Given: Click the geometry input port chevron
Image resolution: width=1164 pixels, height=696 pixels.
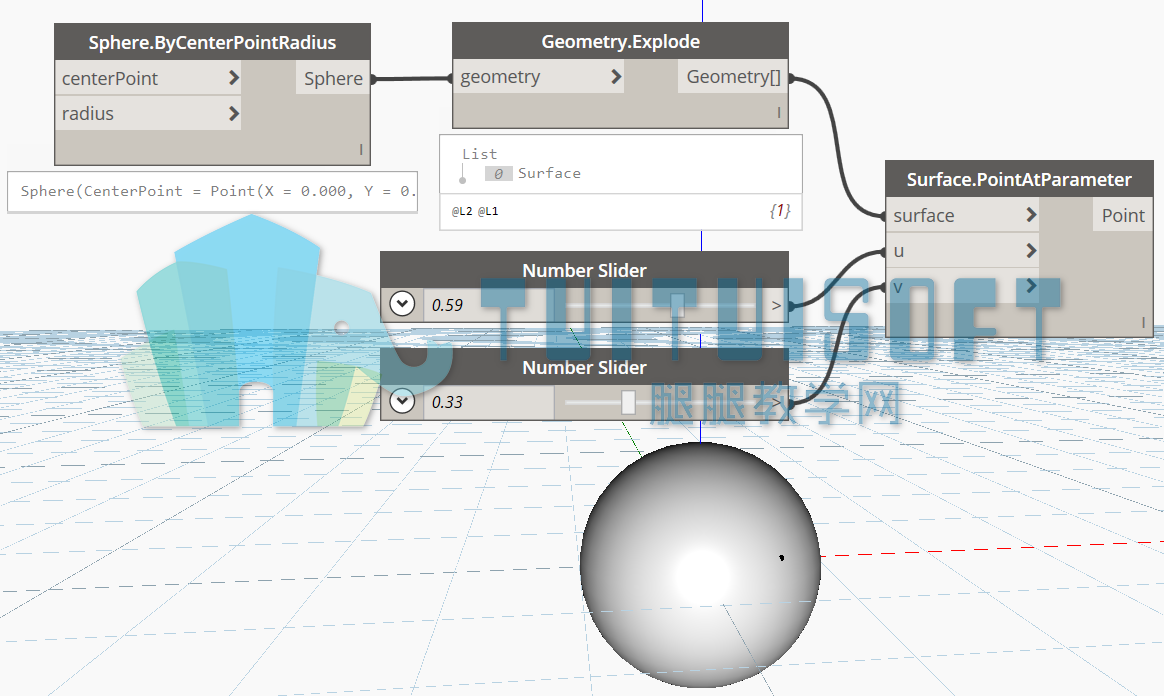Looking at the screenshot, I should 616,76.
